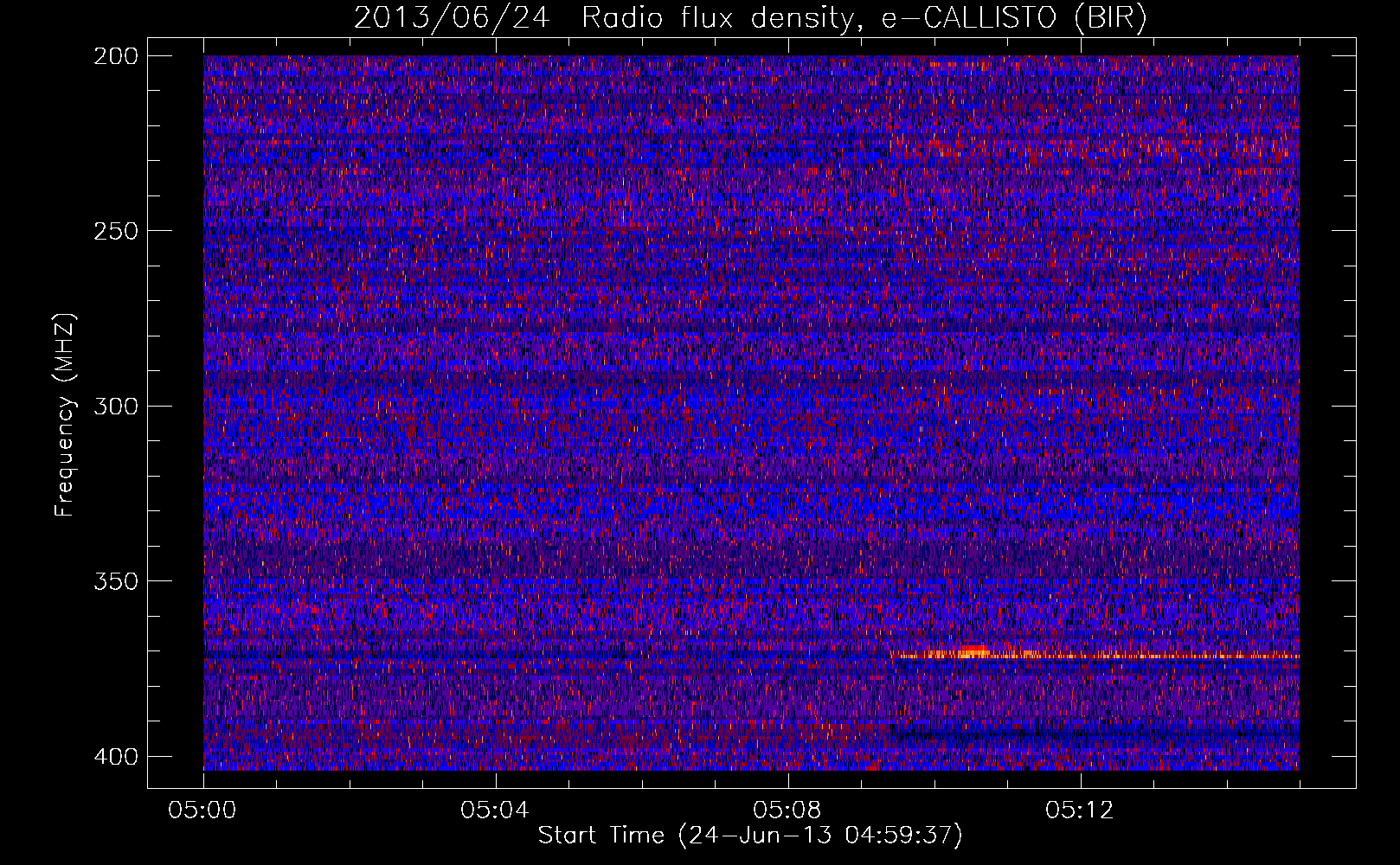The image size is (1400, 865).
Task: Click the 200 frequency tick label
Action: [116, 56]
